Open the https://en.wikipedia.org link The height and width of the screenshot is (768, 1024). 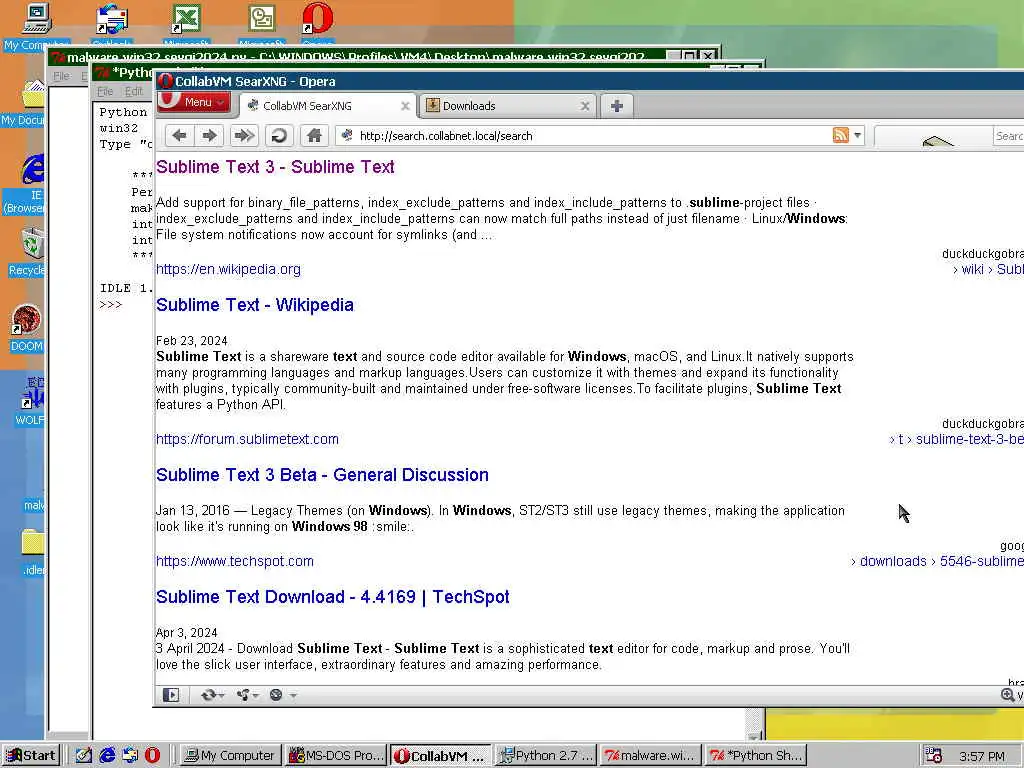pyautogui.click(x=228, y=269)
